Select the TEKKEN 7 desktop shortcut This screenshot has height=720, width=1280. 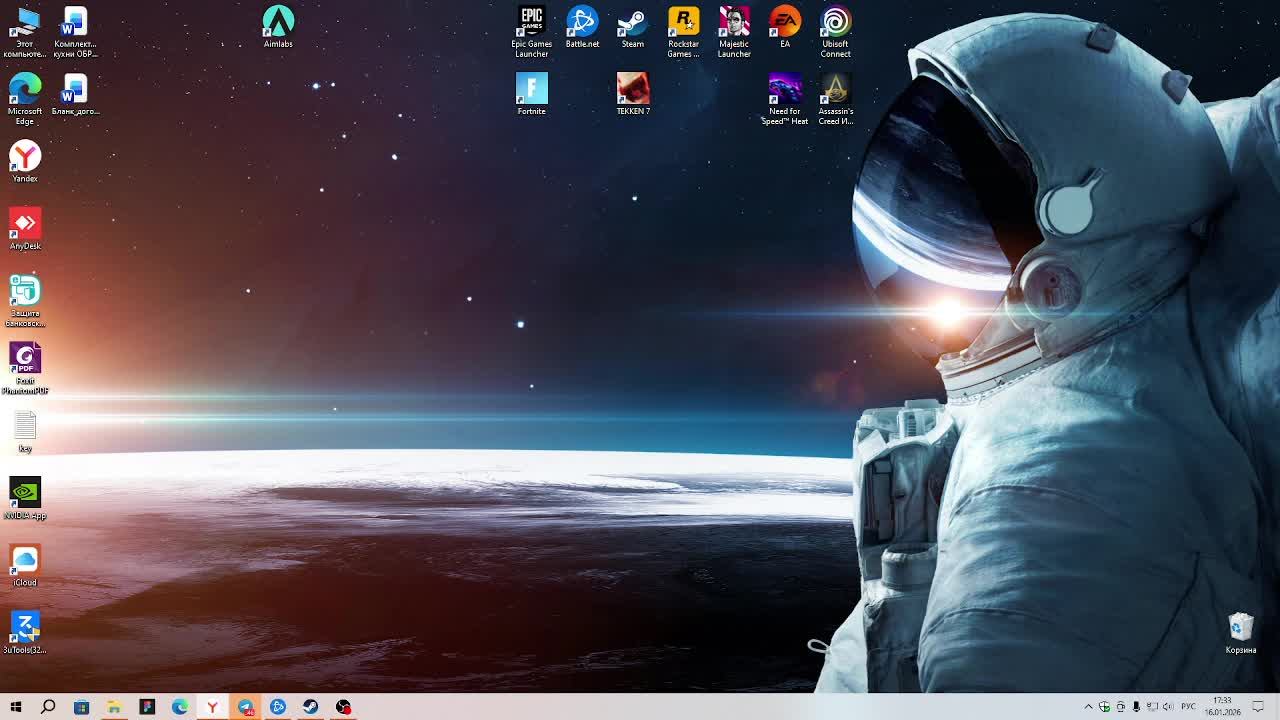click(633, 94)
